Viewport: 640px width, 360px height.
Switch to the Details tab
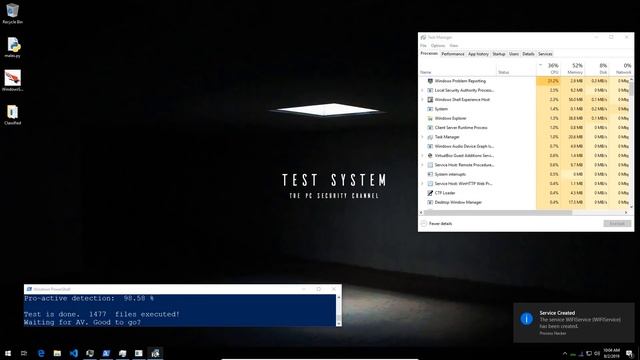(528, 54)
